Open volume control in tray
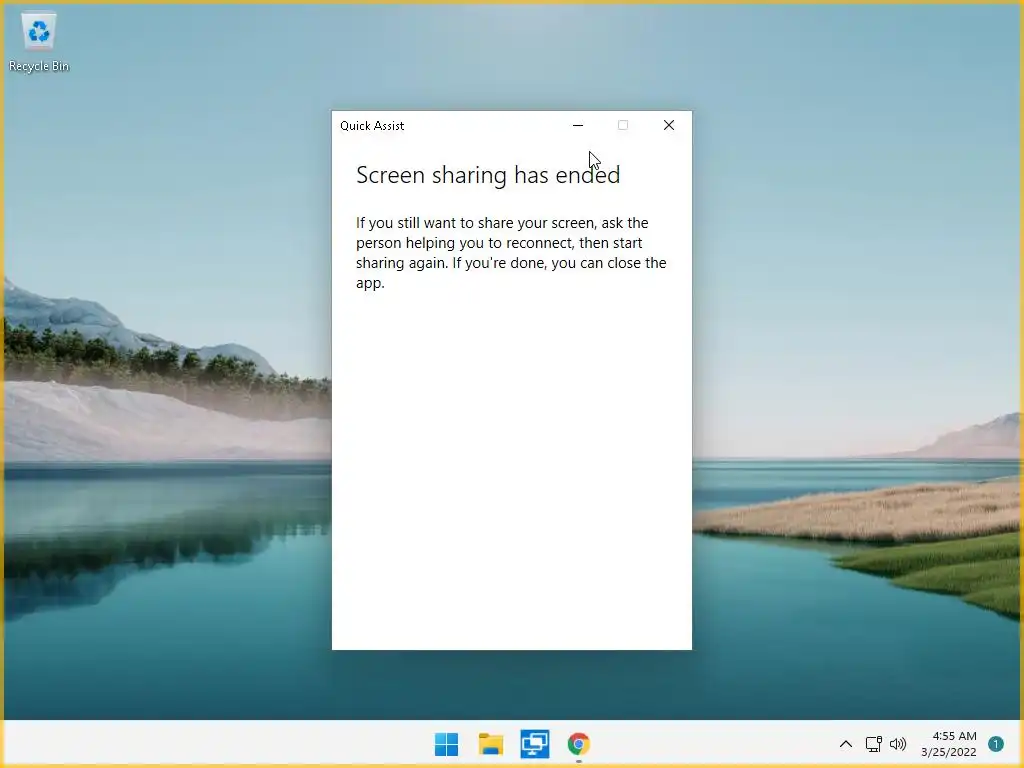Viewport: 1024px width, 768px height. (x=899, y=744)
